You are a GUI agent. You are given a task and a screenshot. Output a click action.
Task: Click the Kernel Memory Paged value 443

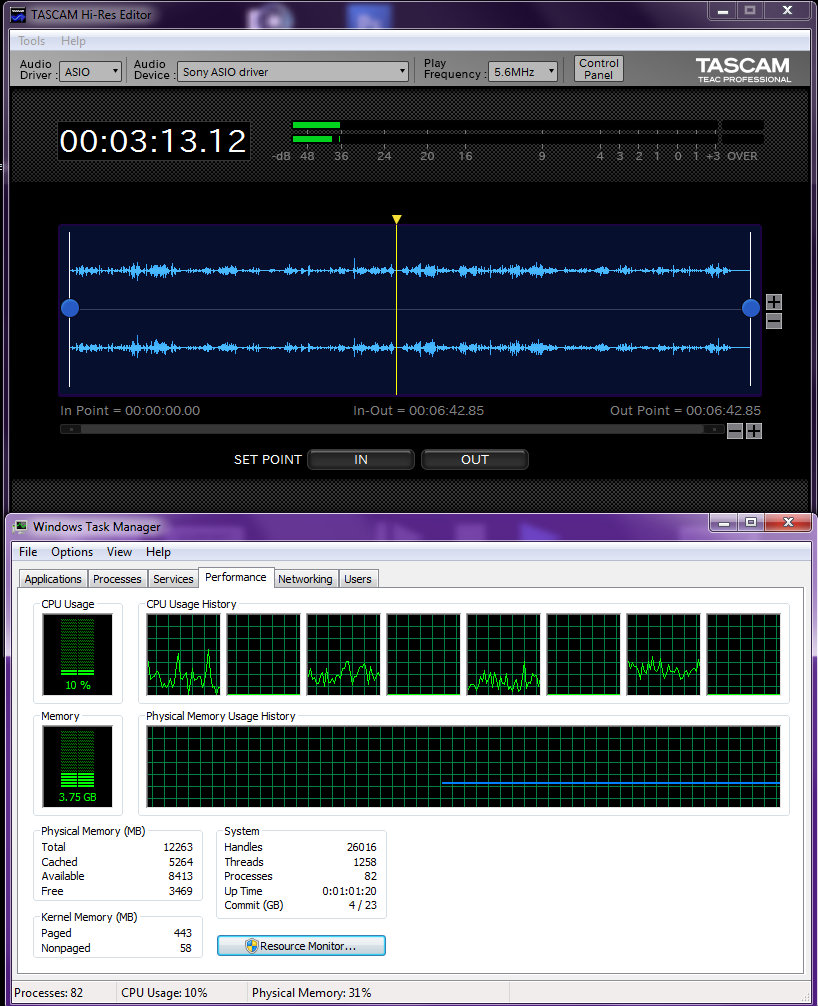click(183, 933)
